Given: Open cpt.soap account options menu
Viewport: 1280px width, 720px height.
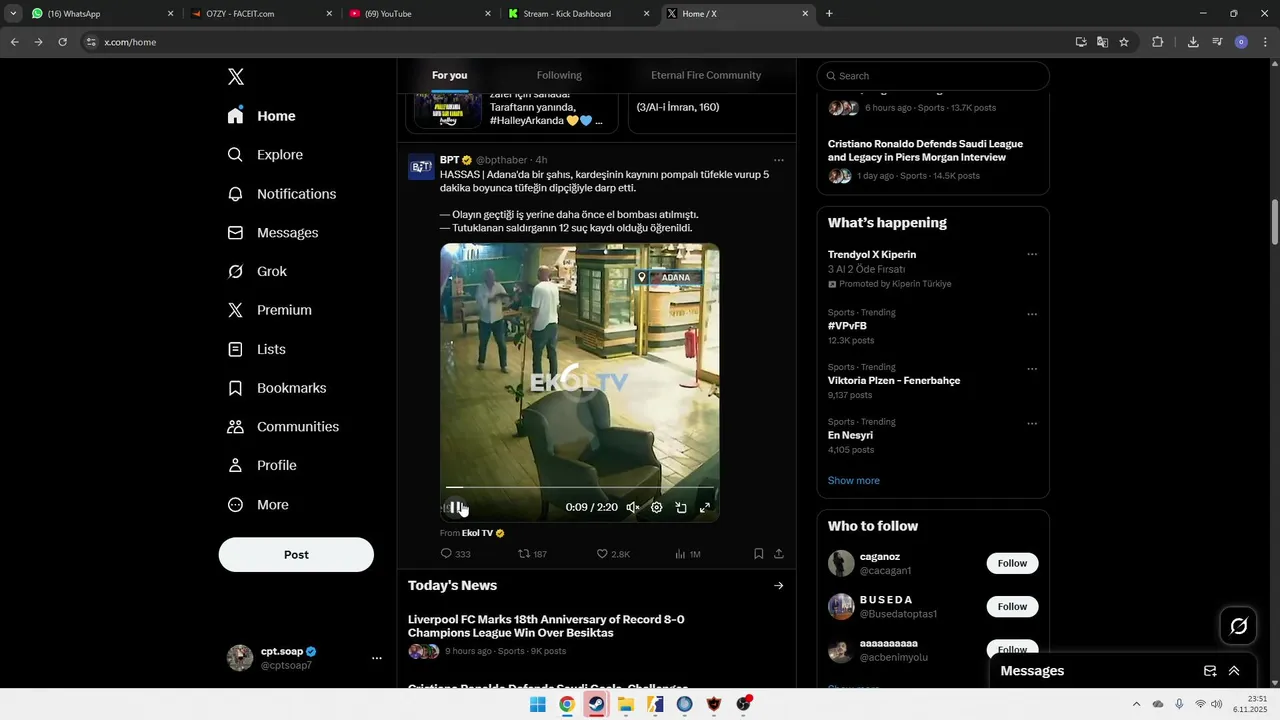Looking at the screenshot, I should click(x=377, y=658).
